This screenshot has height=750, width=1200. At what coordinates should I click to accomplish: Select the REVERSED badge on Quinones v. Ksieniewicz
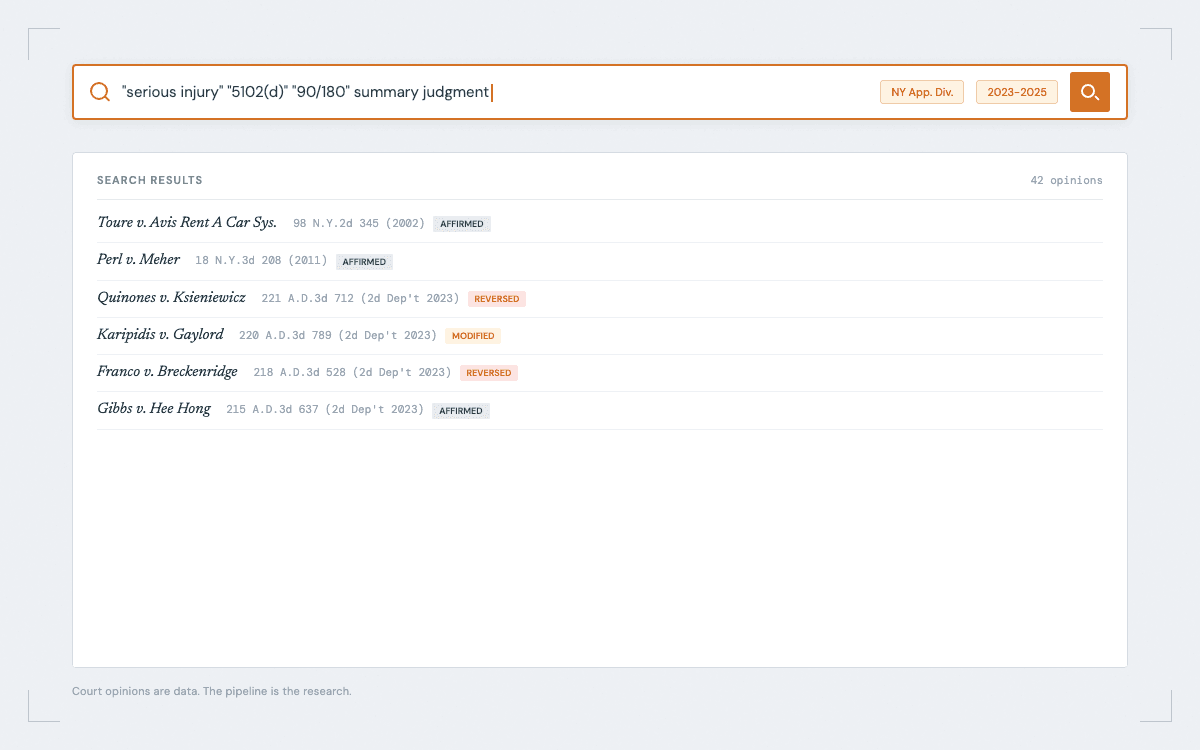[x=496, y=298]
